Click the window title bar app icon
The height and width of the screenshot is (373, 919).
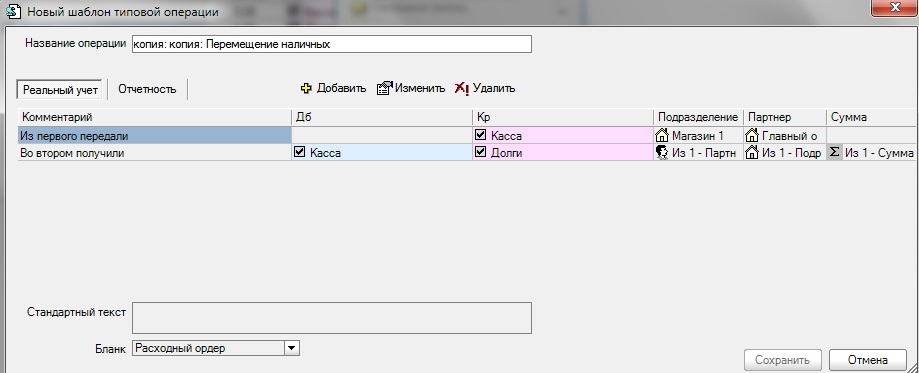point(13,12)
